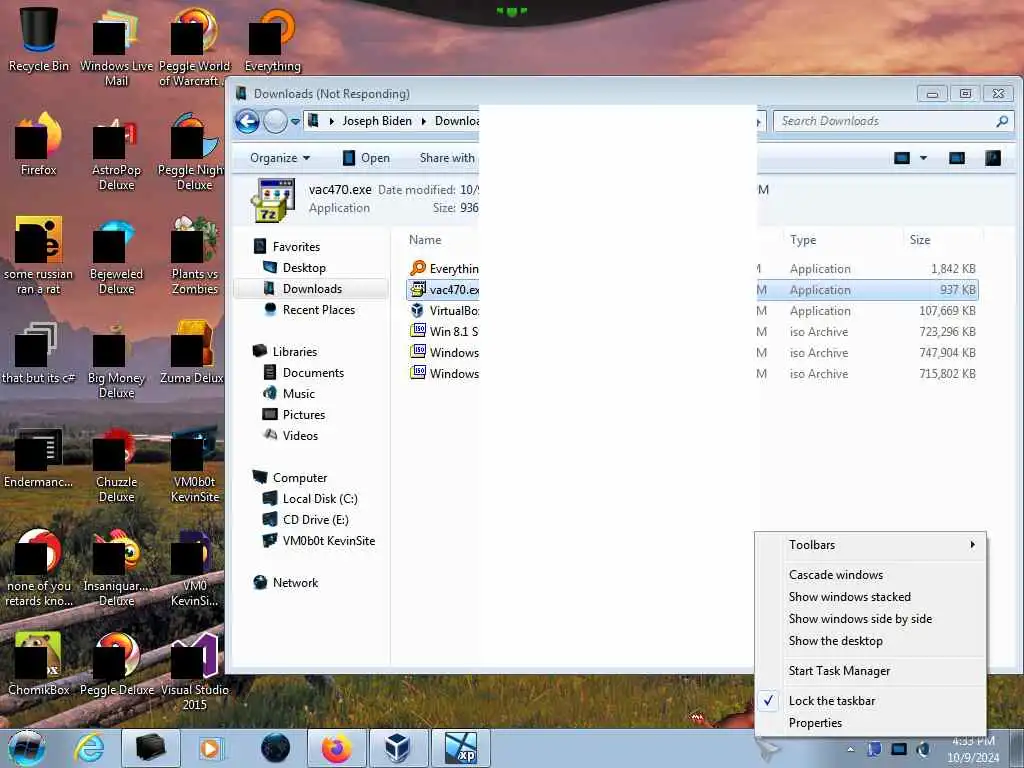1024x768 pixels.
Task: Open the Visual Studio 2015 desktop icon
Action: (195, 671)
